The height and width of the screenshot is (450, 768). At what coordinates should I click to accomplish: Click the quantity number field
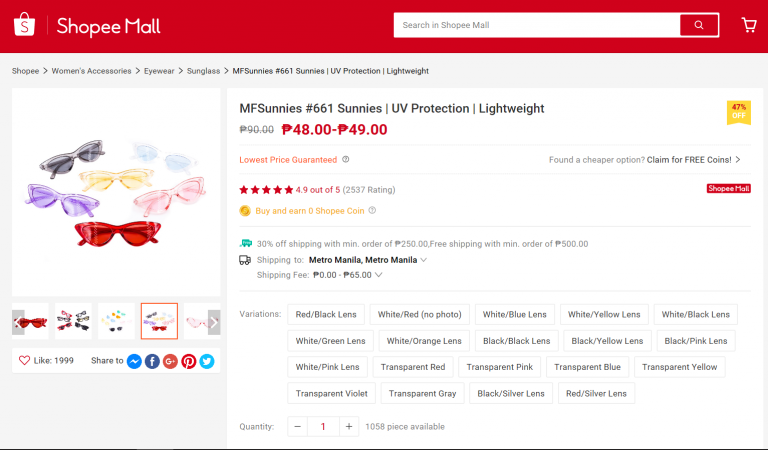click(x=323, y=426)
